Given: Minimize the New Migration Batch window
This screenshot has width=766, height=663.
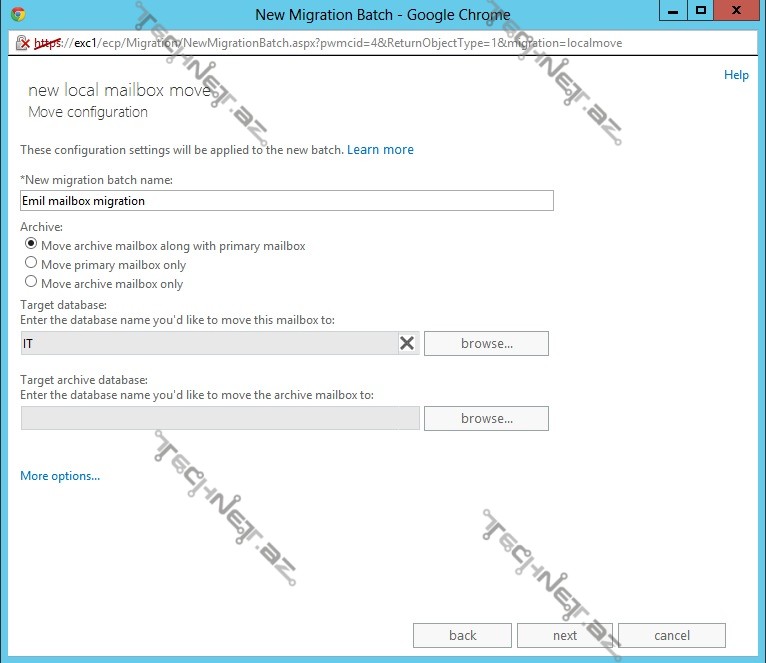Looking at the screenshot, I should [x=671, y=10].
